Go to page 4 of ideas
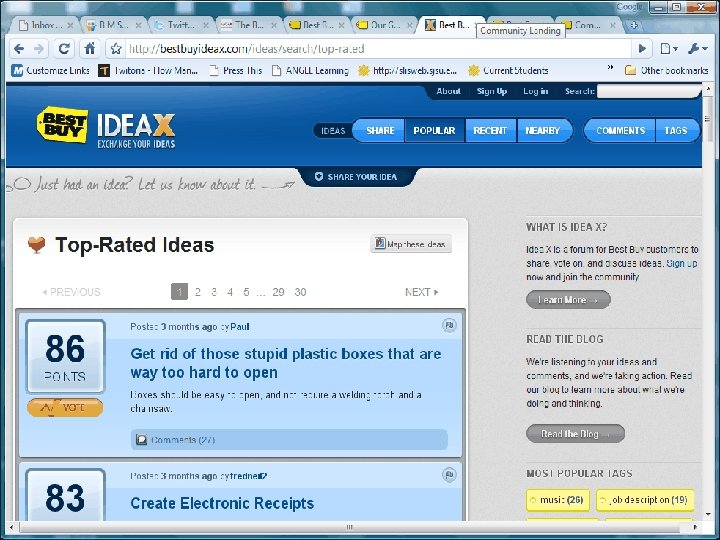 [x=230, y=292]
